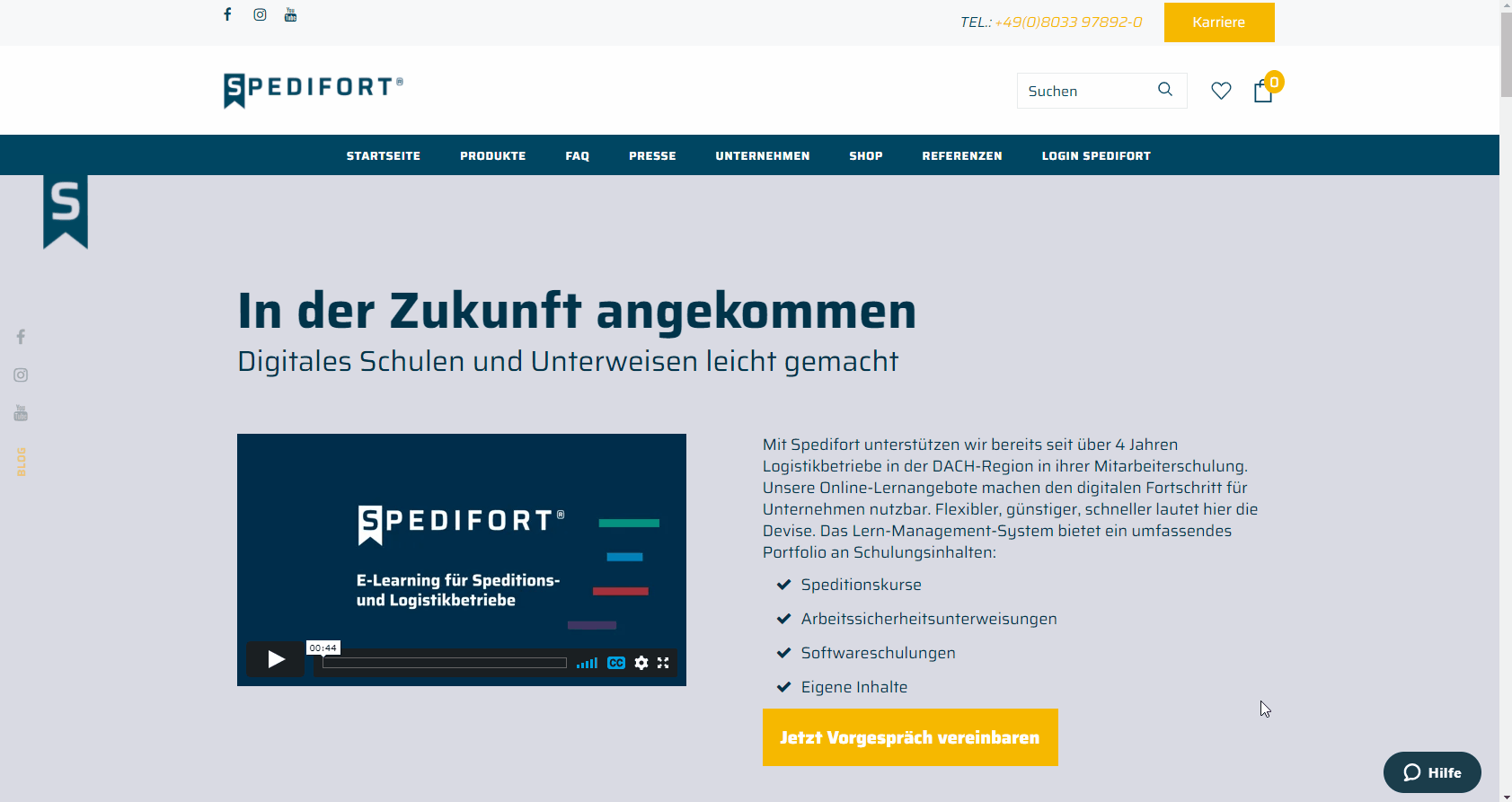Open the Login Spedifort menu item
Image resolution: width=1512 pixels, height=802 pixels.
(x=1096, y=155)
